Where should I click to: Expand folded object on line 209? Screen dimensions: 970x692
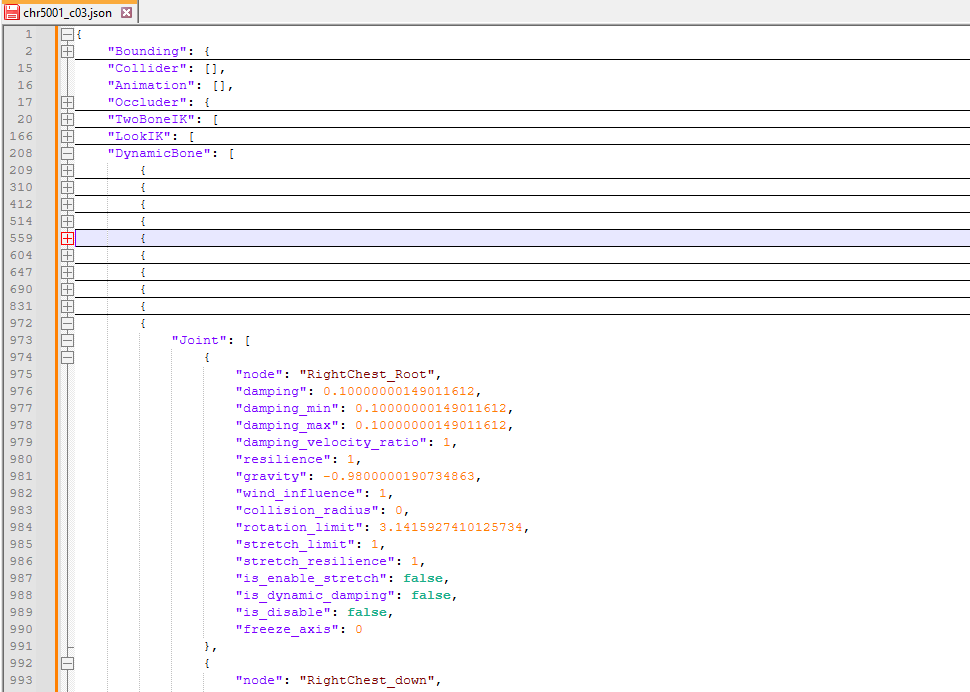(x=67, y=171)
